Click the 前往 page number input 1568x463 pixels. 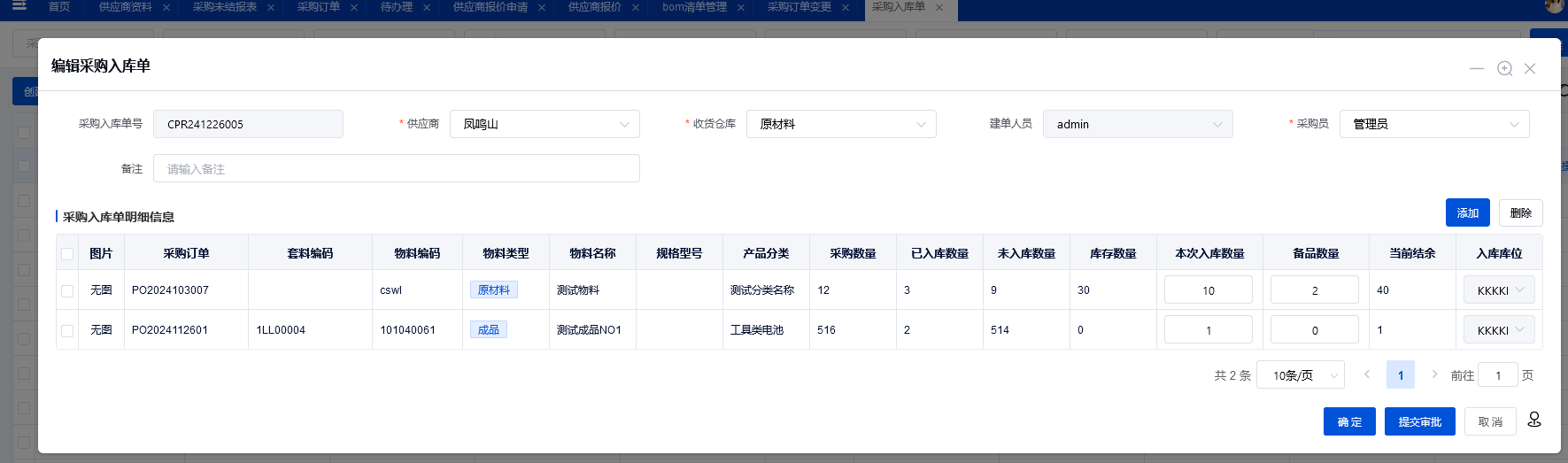tap(1498, 375)
